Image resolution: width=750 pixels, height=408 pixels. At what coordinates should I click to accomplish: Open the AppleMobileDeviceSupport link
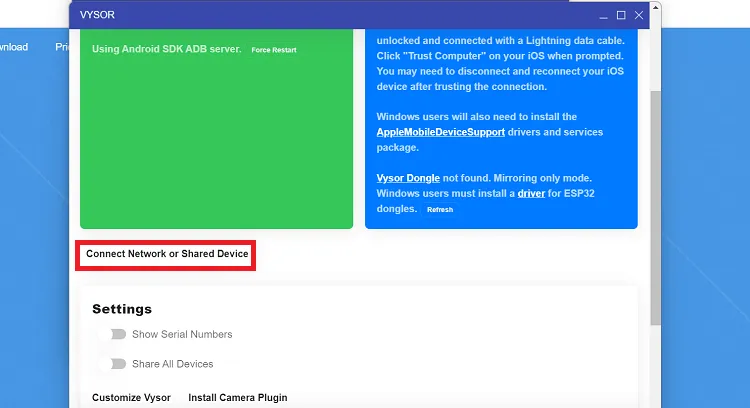pyautogui.click(x=441, y=132)
